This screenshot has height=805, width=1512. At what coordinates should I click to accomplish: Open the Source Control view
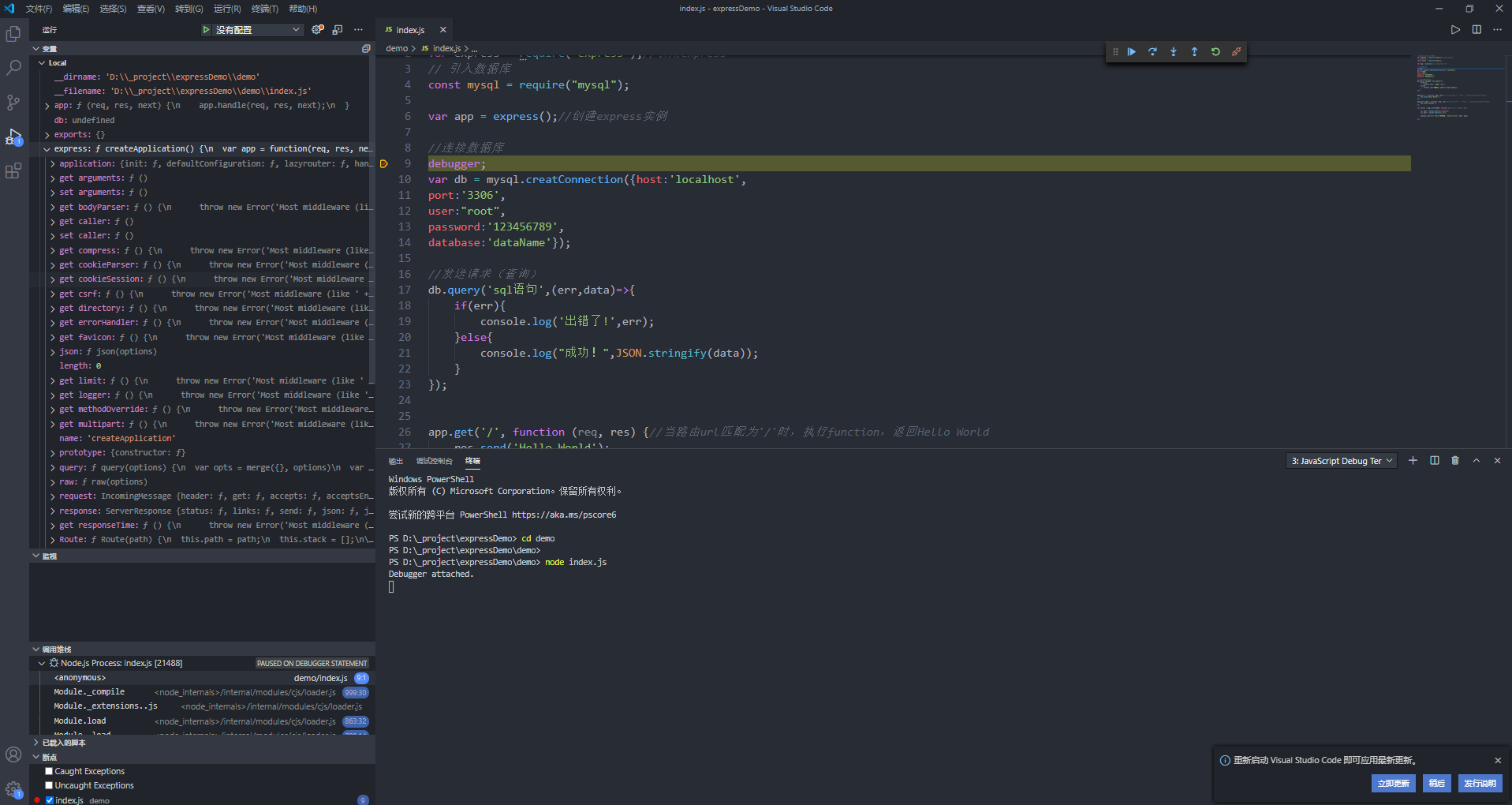pos(13,103)
